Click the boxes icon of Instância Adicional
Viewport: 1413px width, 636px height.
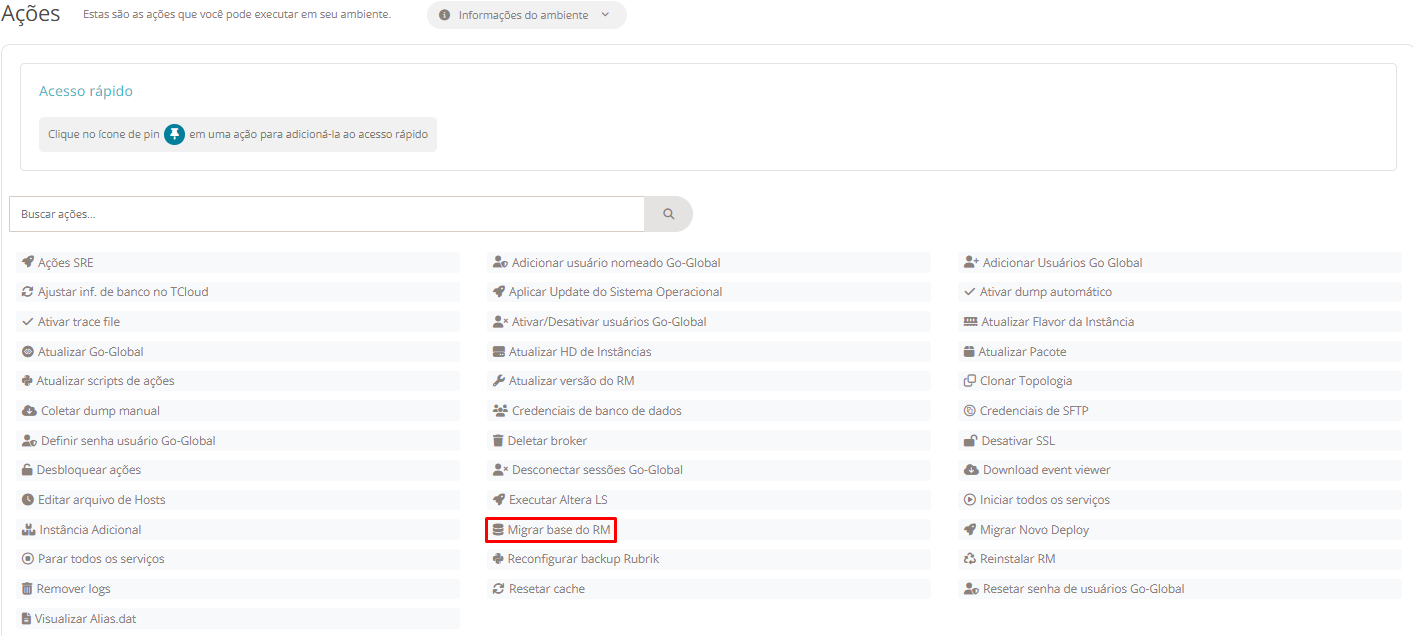click(29, 530)
